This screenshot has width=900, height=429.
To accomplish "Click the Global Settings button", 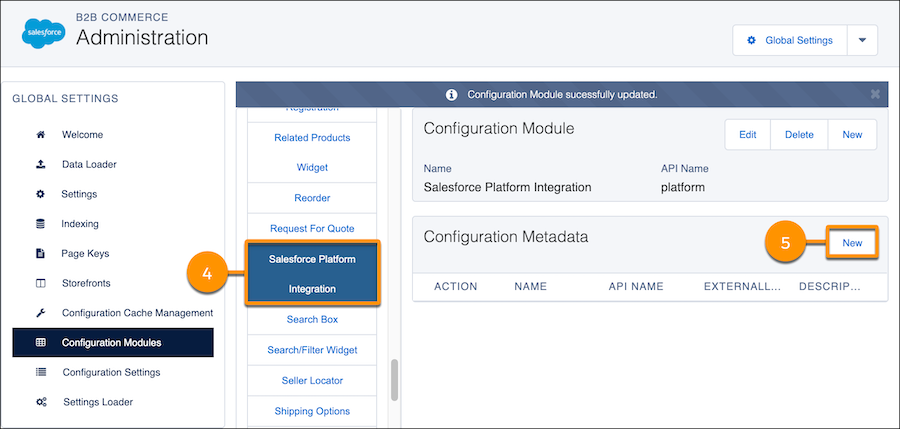I will [x=790, y=40].
